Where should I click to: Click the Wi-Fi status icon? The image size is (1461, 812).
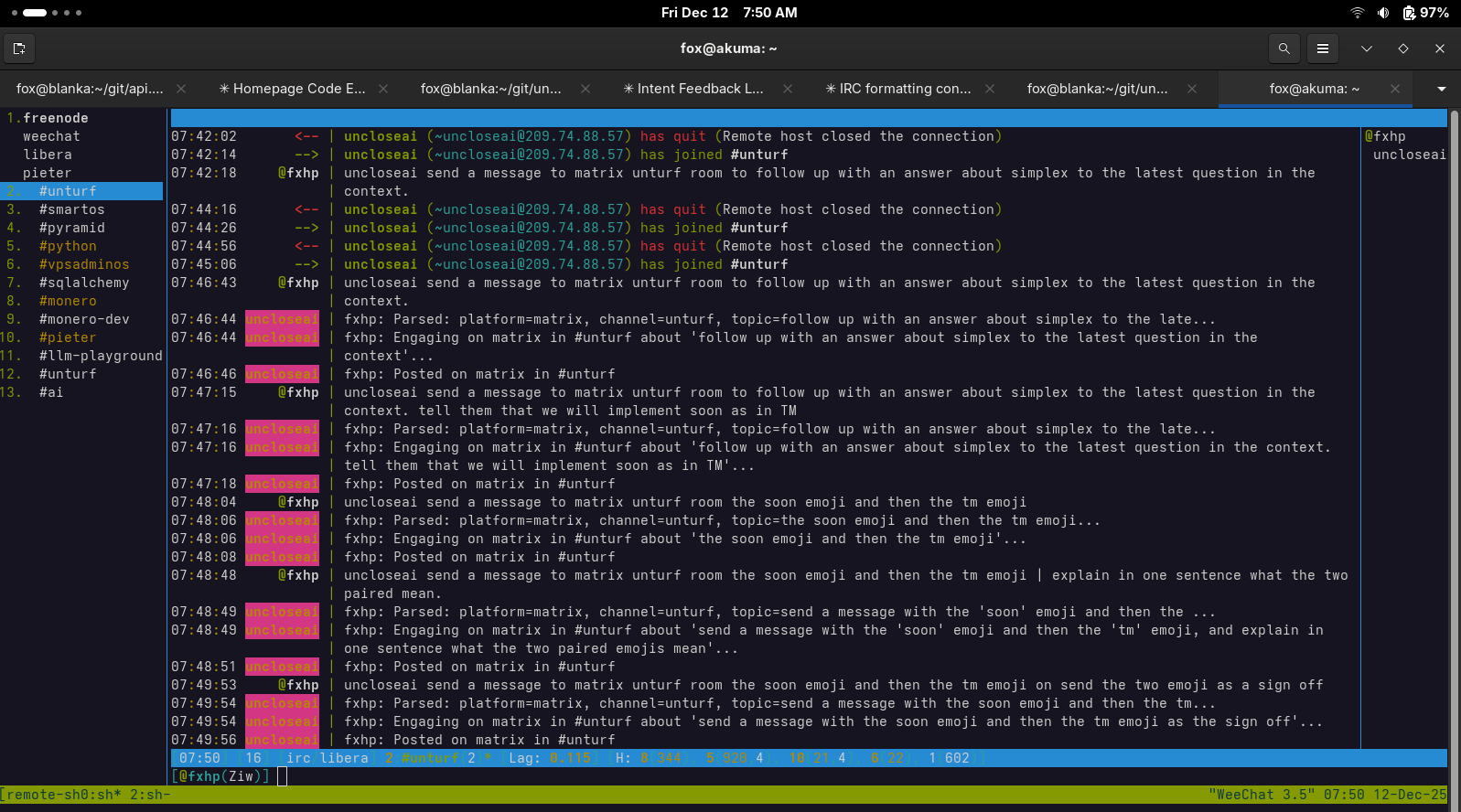click(x=1357, y=13)
